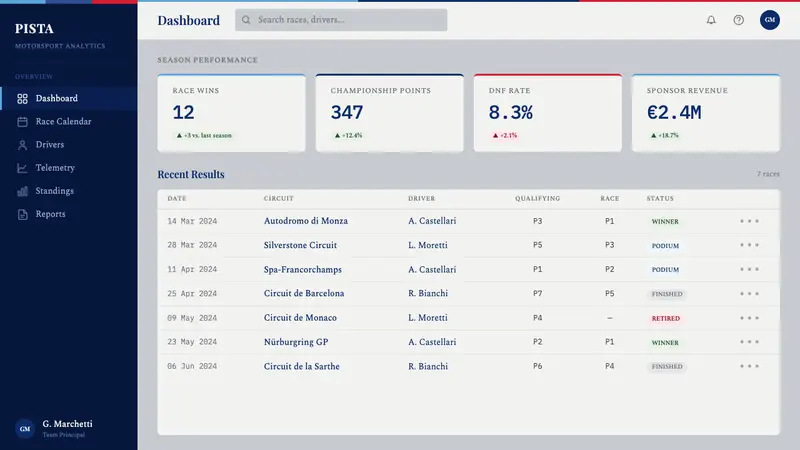This screenshot has height=450, width=800.
Task: Open row actions for Nürburgring GP
Action: click(x=749, y=342)
